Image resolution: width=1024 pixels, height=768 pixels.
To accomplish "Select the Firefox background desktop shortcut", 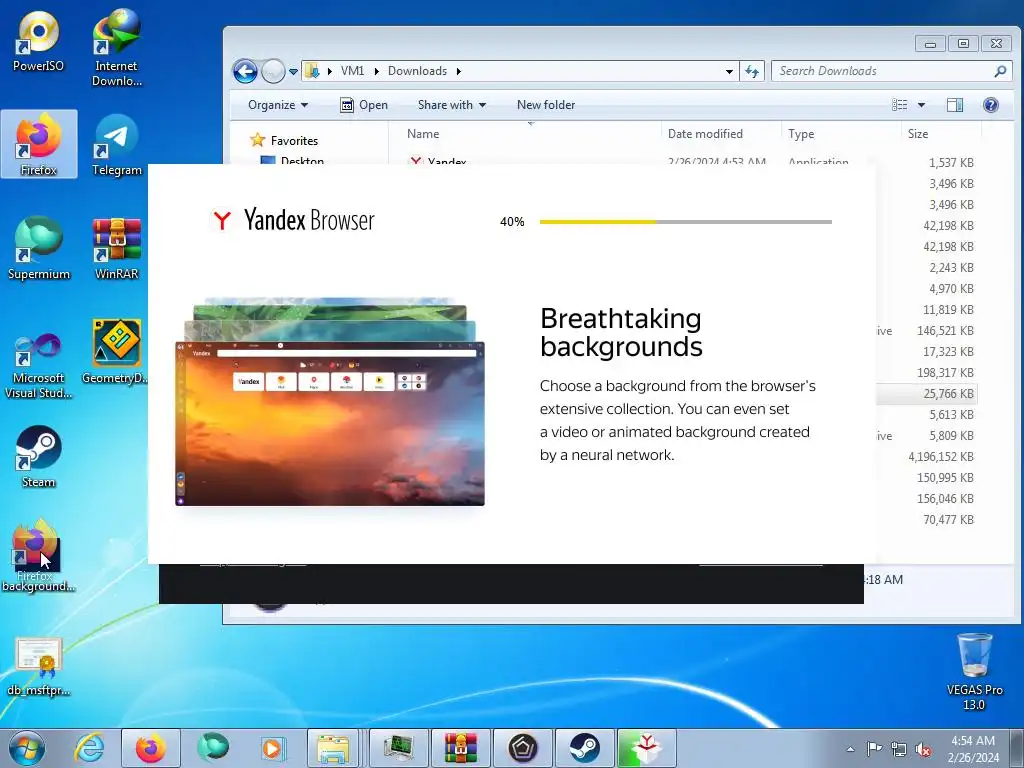I will click(x=38, y=554).
